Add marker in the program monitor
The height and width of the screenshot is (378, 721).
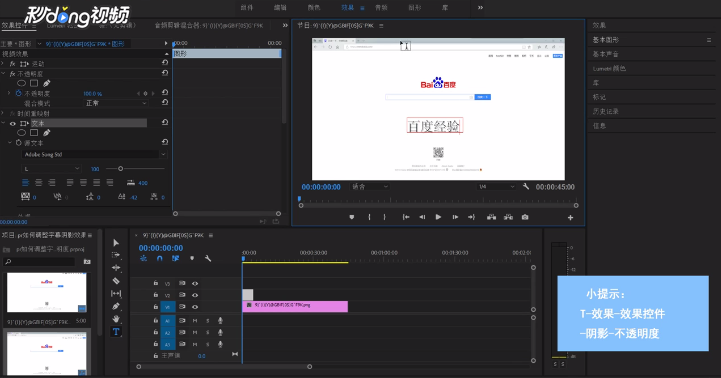click(x=352, y=217)
